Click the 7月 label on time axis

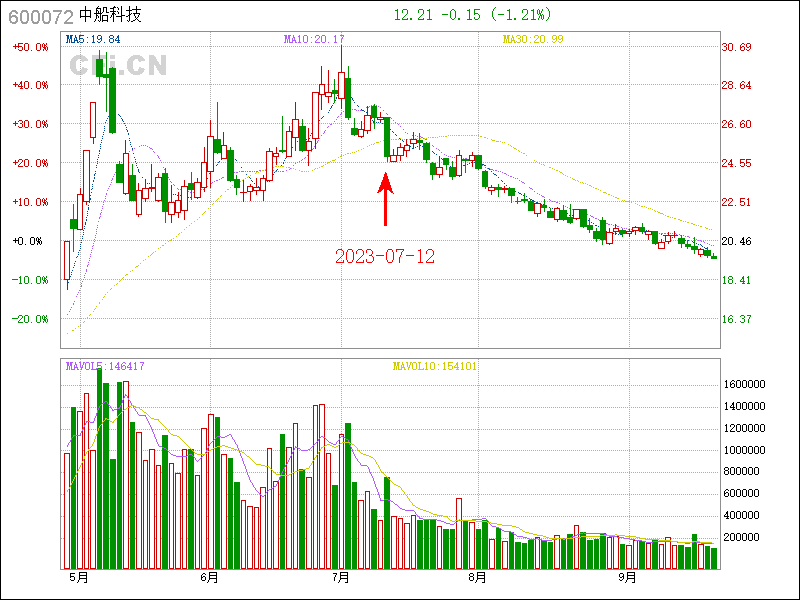(342, 578)
